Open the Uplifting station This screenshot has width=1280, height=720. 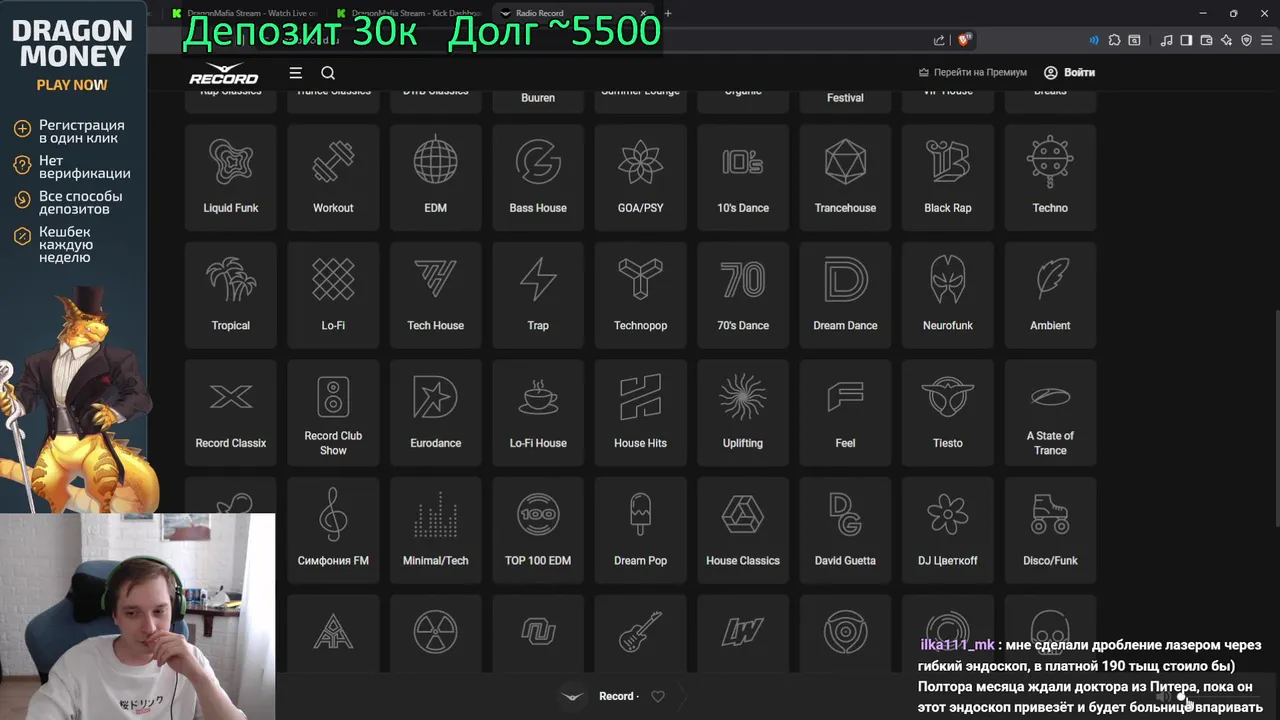coord(743,413)
